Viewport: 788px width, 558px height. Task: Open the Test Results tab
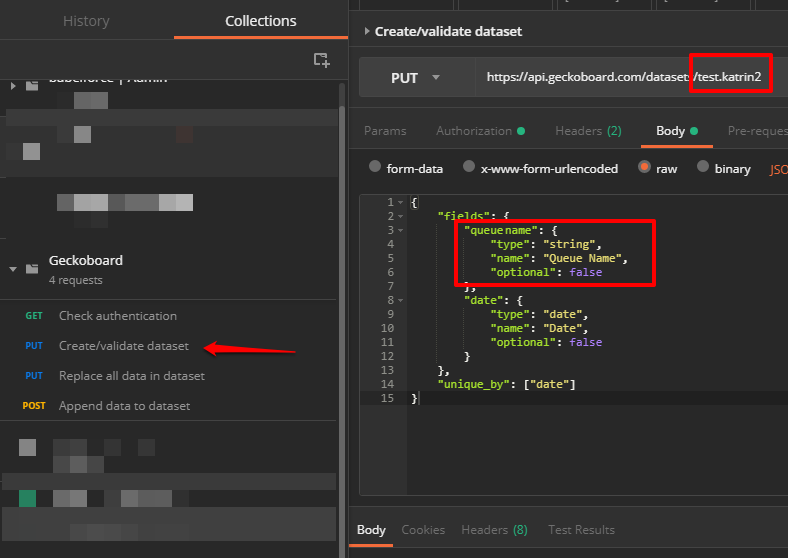(581, 530)
